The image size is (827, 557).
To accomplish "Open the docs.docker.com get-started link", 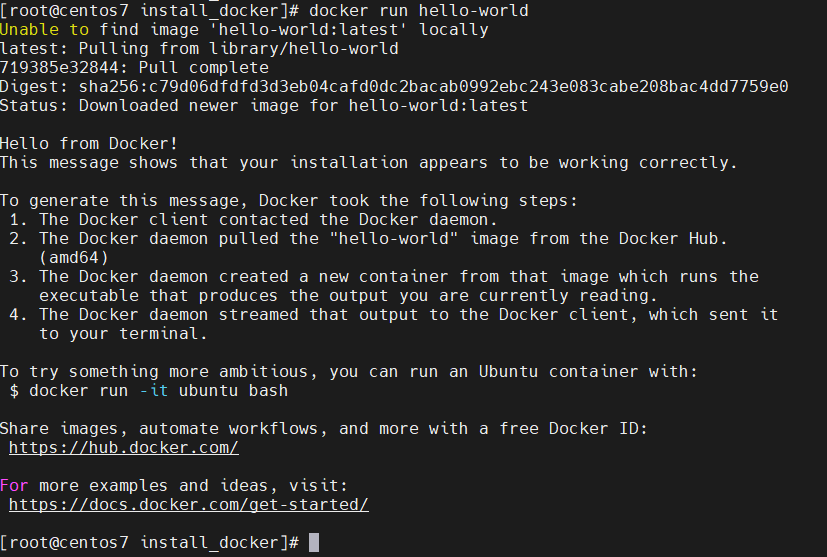I will (189, 504).
